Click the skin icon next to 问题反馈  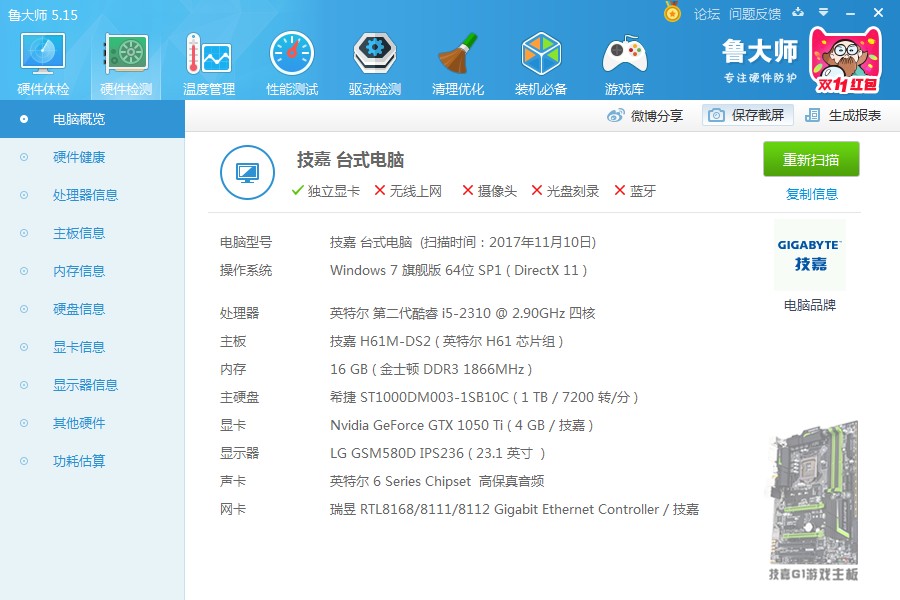tap(798, 12)
